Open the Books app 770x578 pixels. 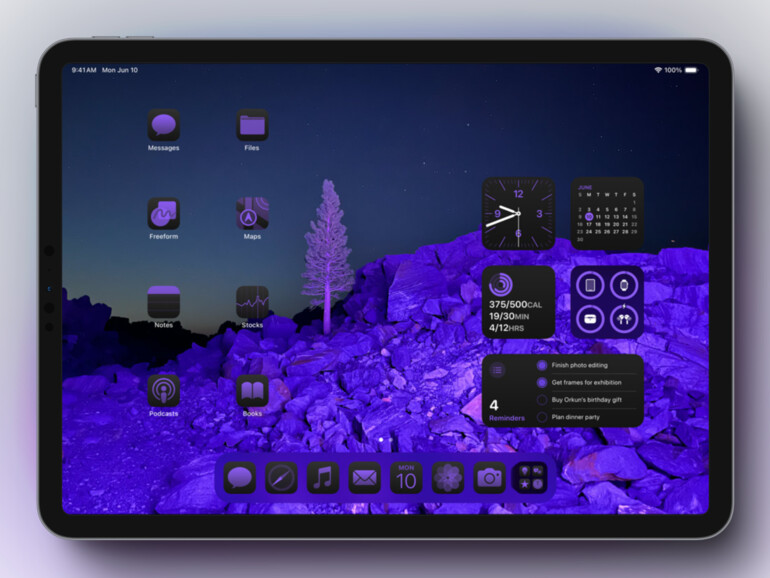click(252, 391)
